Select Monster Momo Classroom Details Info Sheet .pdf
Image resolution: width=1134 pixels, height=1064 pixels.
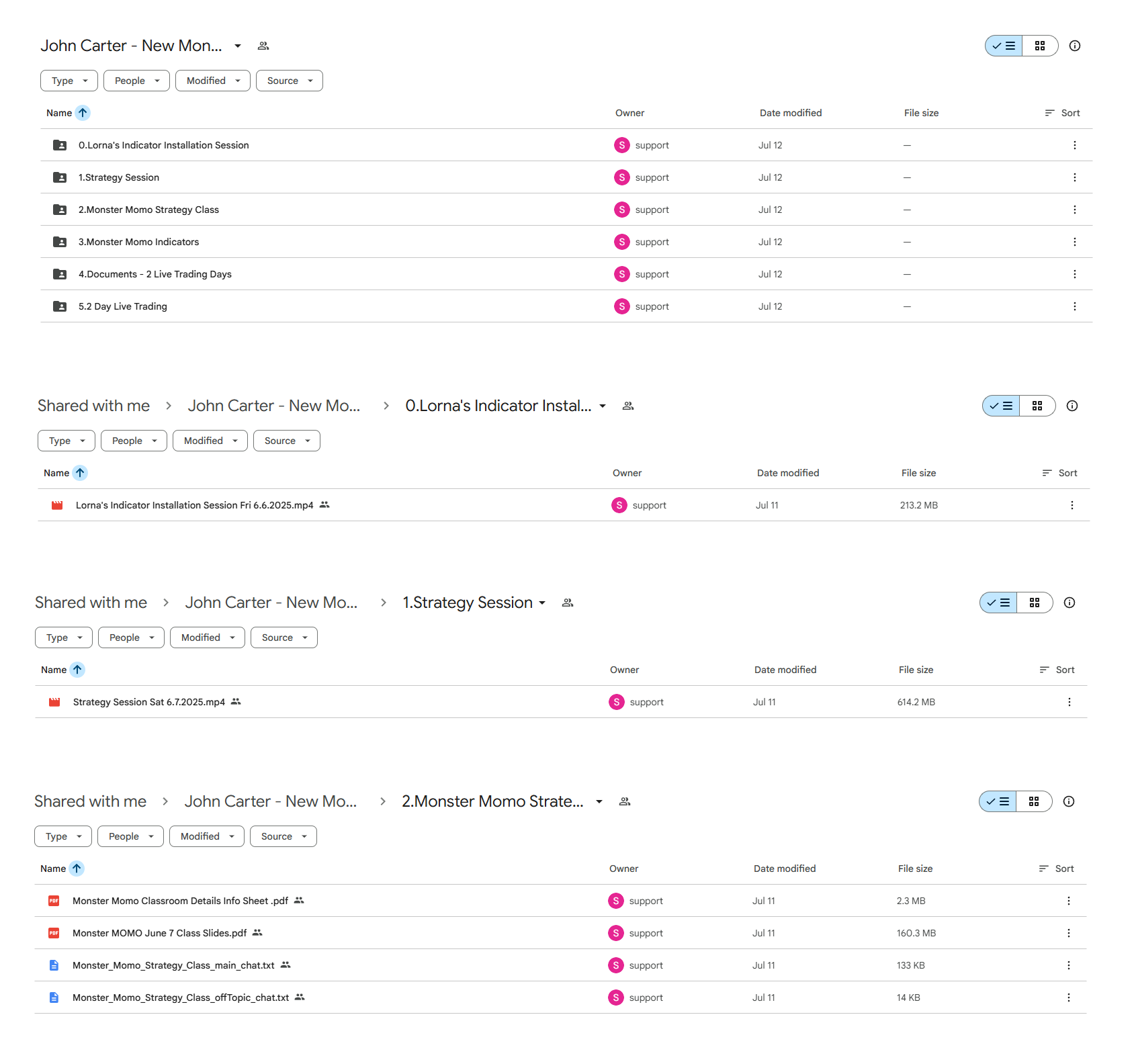pos(560,901)
